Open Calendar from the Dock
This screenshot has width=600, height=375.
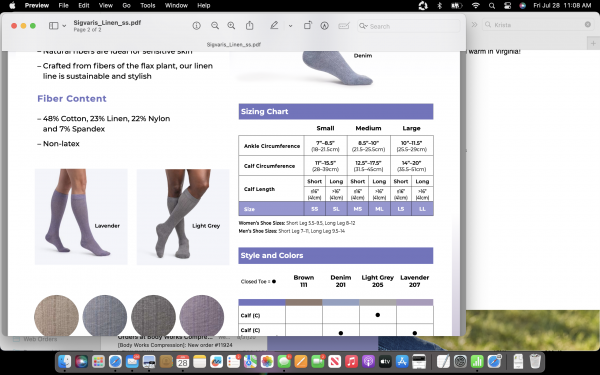(x=183, y=361)
